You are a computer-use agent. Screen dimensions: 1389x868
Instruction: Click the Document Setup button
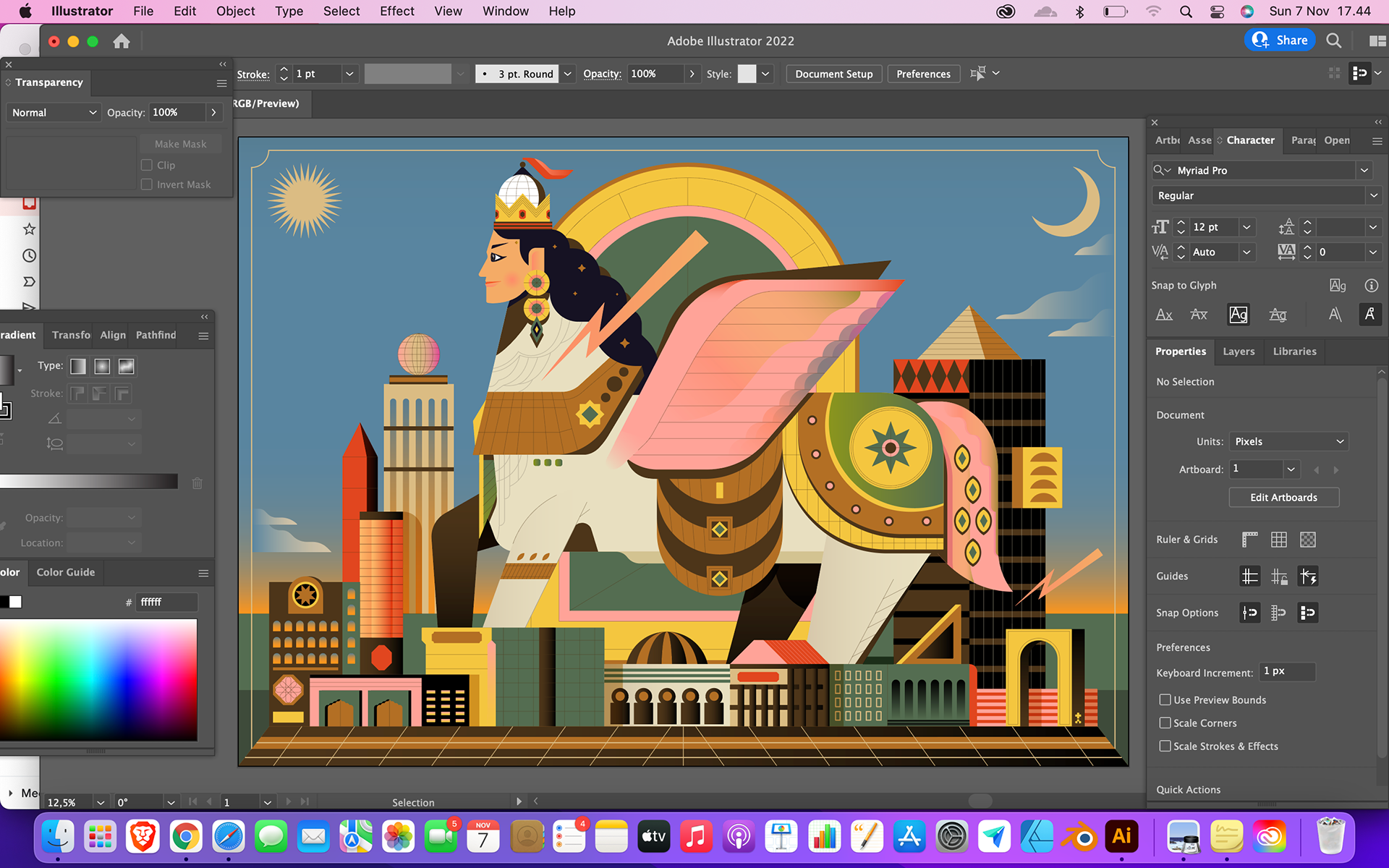tap(833, 74)
